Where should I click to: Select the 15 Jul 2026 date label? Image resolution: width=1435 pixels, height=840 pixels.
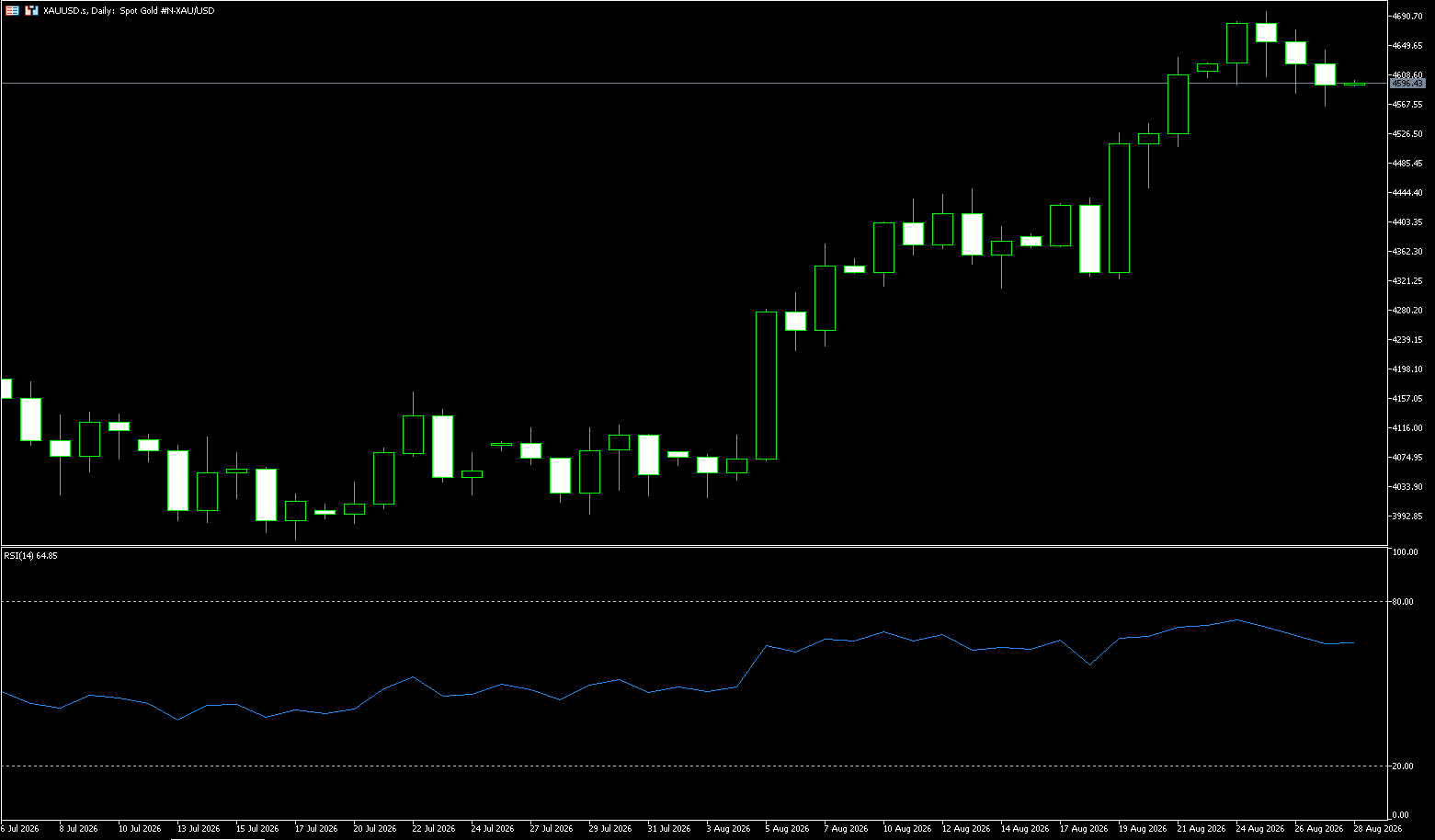(257, 829)
